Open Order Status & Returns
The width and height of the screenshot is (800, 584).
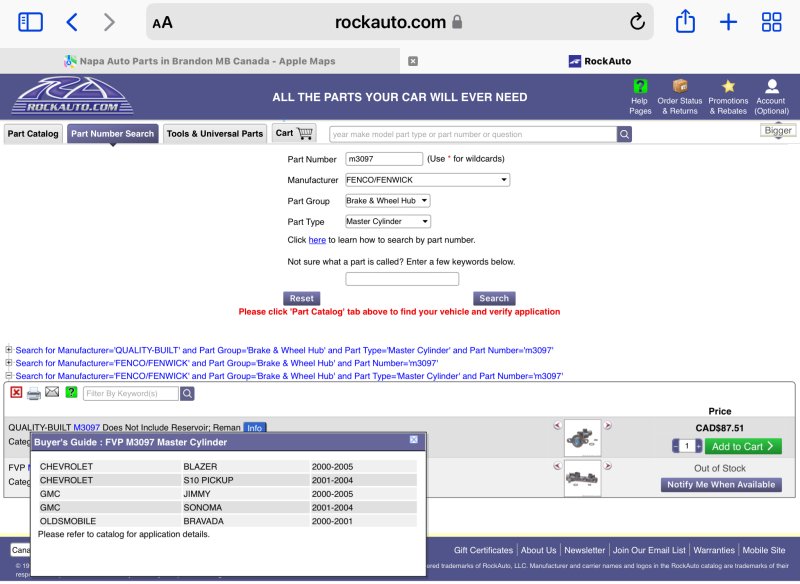680,87
